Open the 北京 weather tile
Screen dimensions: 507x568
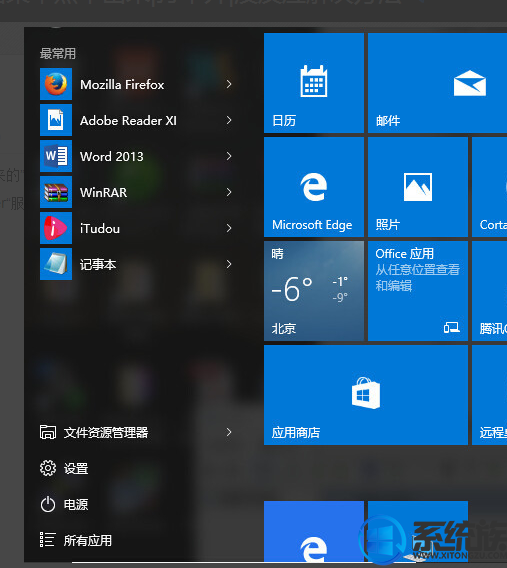pos(314,291)
